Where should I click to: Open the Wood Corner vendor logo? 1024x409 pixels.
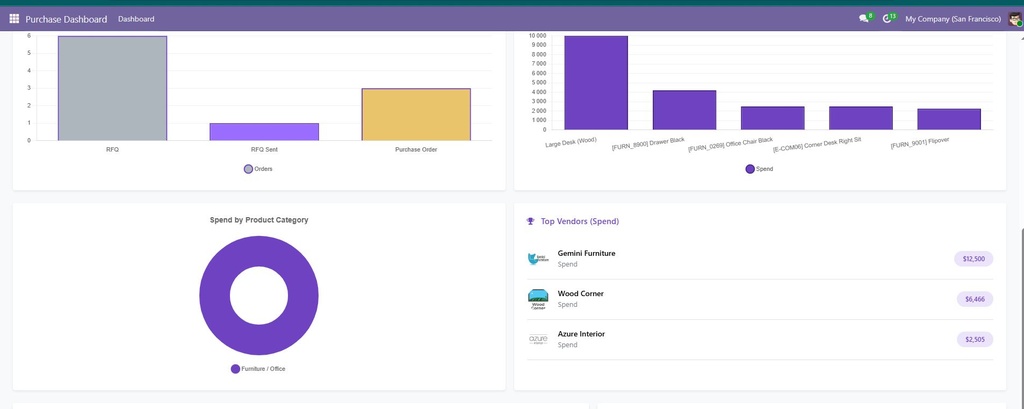[x=538, y=299]
